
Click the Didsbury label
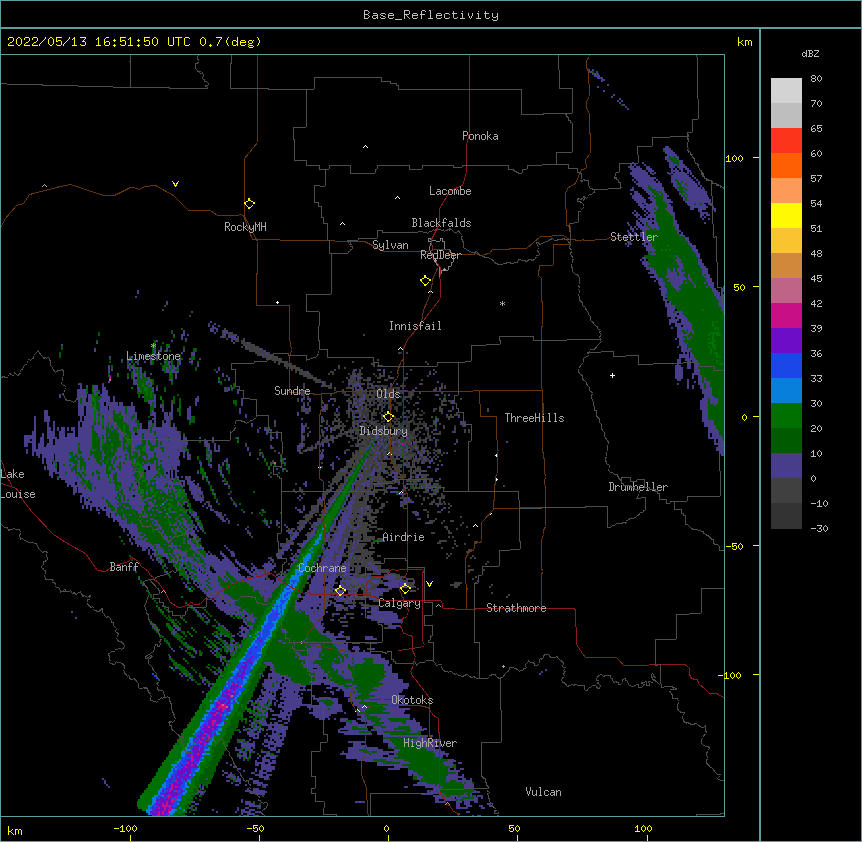384,431
